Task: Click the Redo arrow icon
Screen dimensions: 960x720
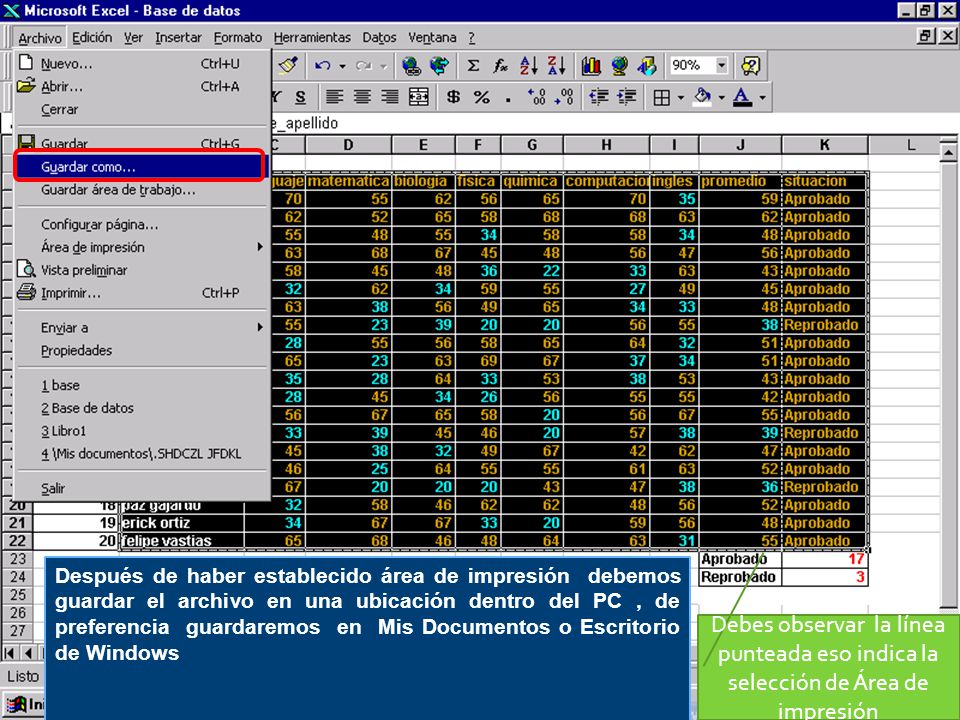Action: (364, 66)
